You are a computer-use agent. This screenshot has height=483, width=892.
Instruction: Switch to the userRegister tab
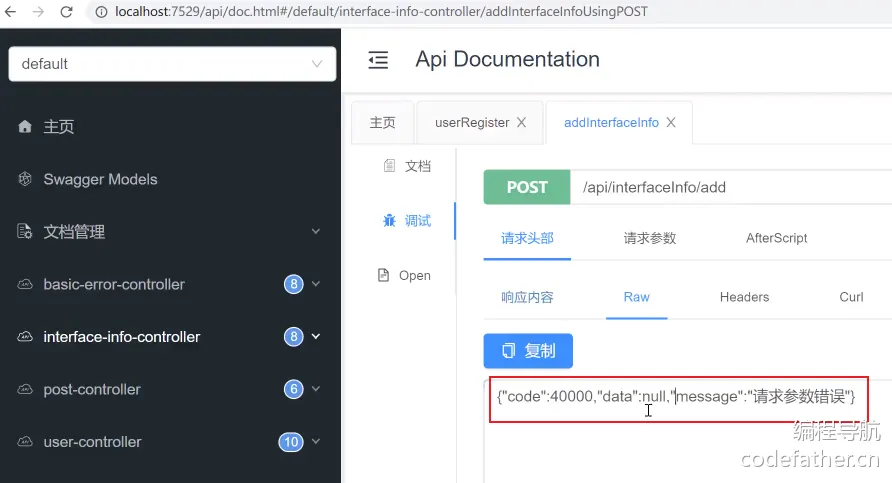pyautogui.click(x=472, y=122)
